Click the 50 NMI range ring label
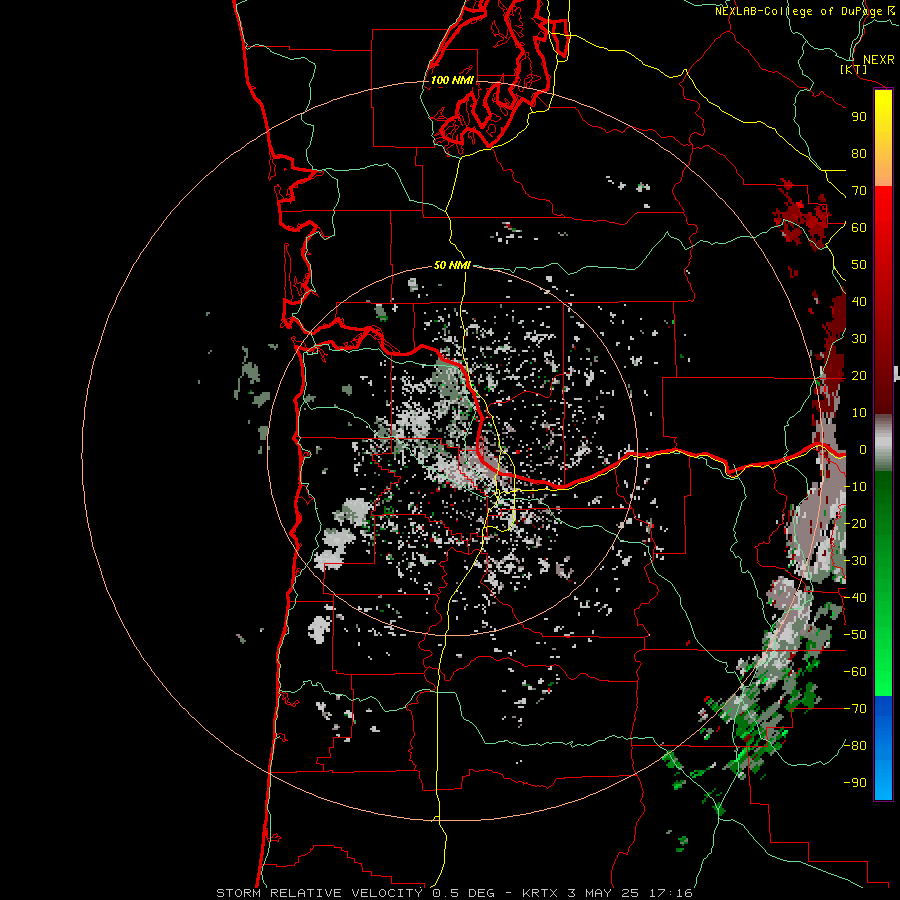The height and width of the screenshot is (900, 900). [452, 265]
